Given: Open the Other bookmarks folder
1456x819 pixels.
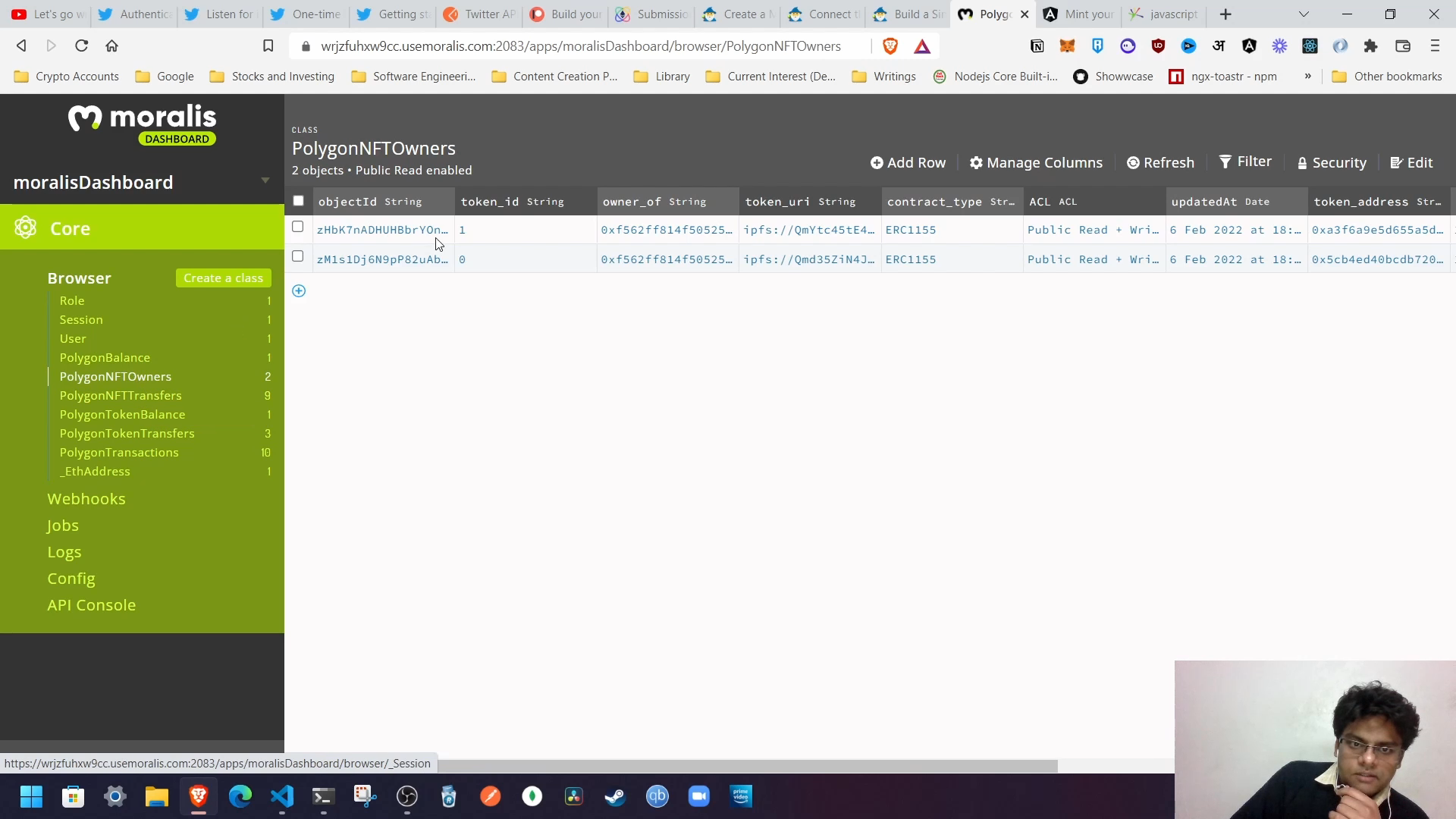Looking at the screenshot, I should 1387,77.
